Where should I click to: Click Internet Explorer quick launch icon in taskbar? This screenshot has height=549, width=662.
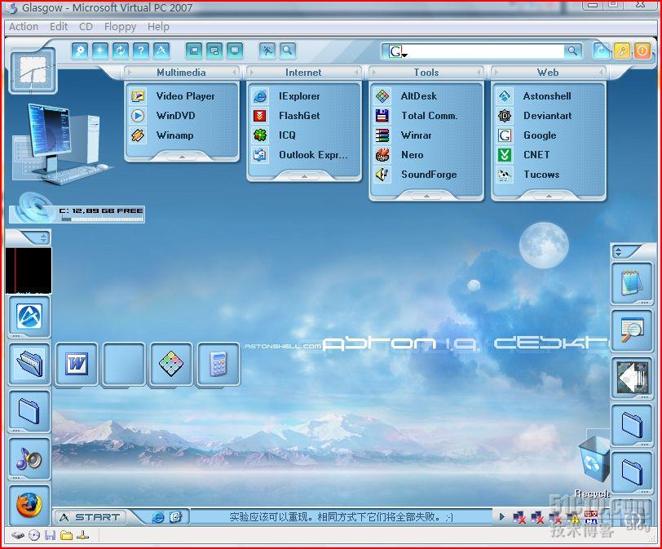(158, 517)
